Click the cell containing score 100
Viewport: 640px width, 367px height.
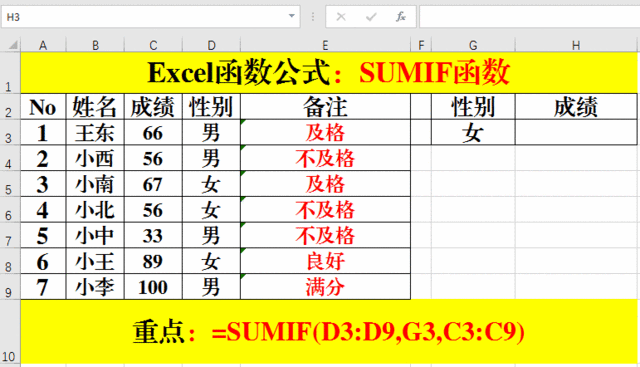coord(153,287)
